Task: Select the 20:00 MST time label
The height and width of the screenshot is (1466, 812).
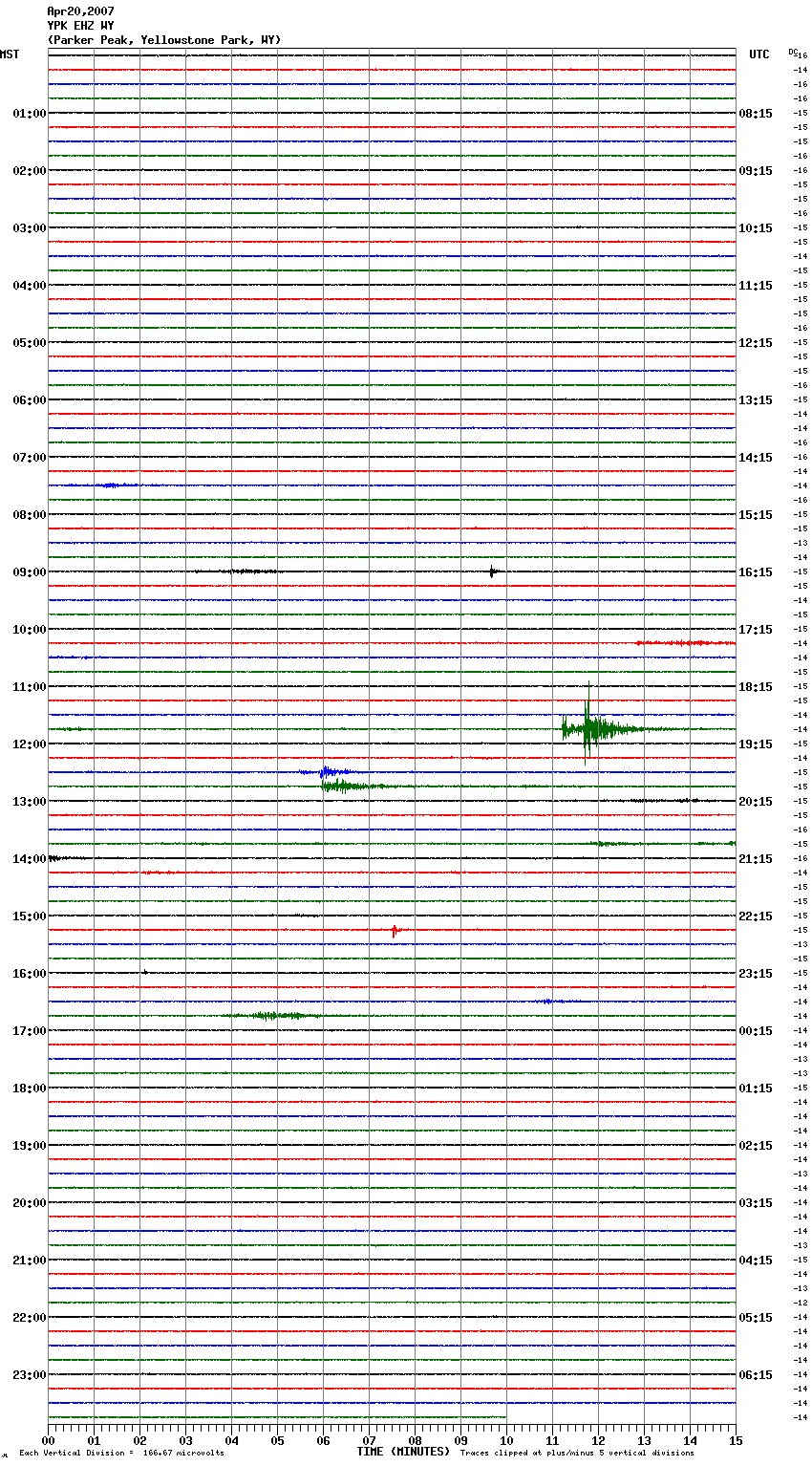Action: pyautogui.click(x=29, y=1203)
